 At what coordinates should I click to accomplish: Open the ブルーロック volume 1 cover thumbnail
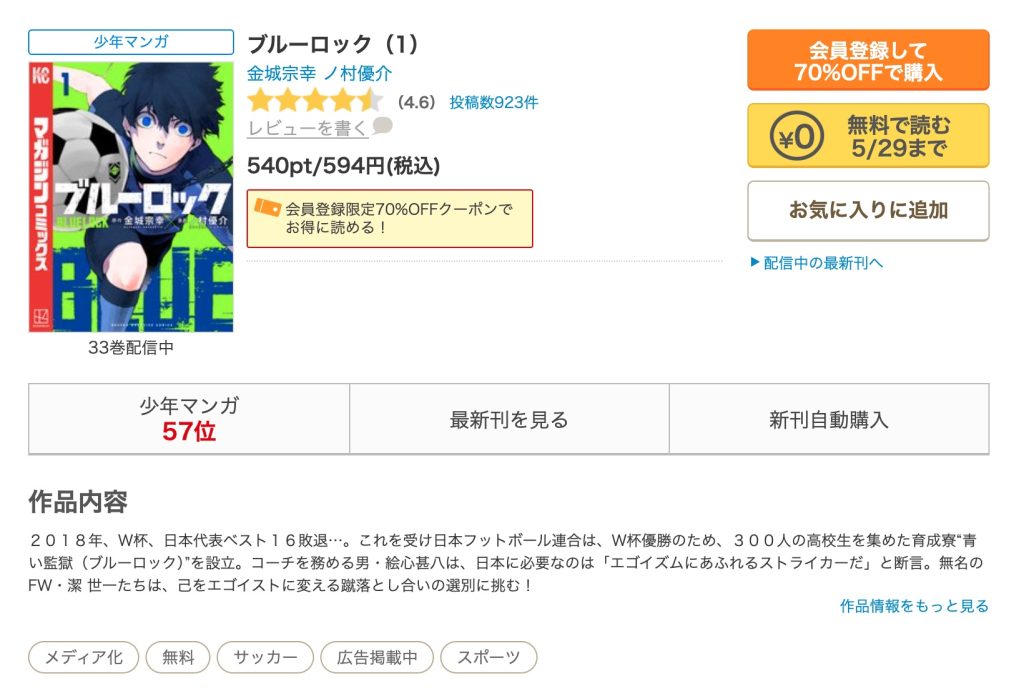131,197
